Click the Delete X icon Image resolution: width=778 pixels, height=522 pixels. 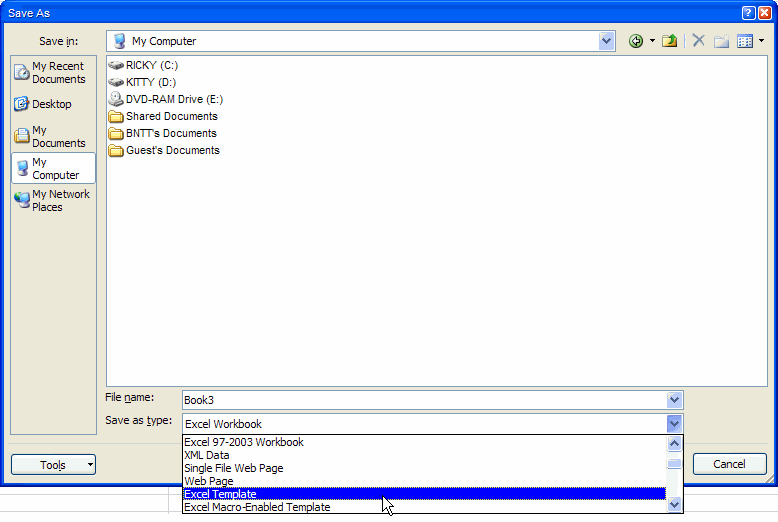pos(698,41)
